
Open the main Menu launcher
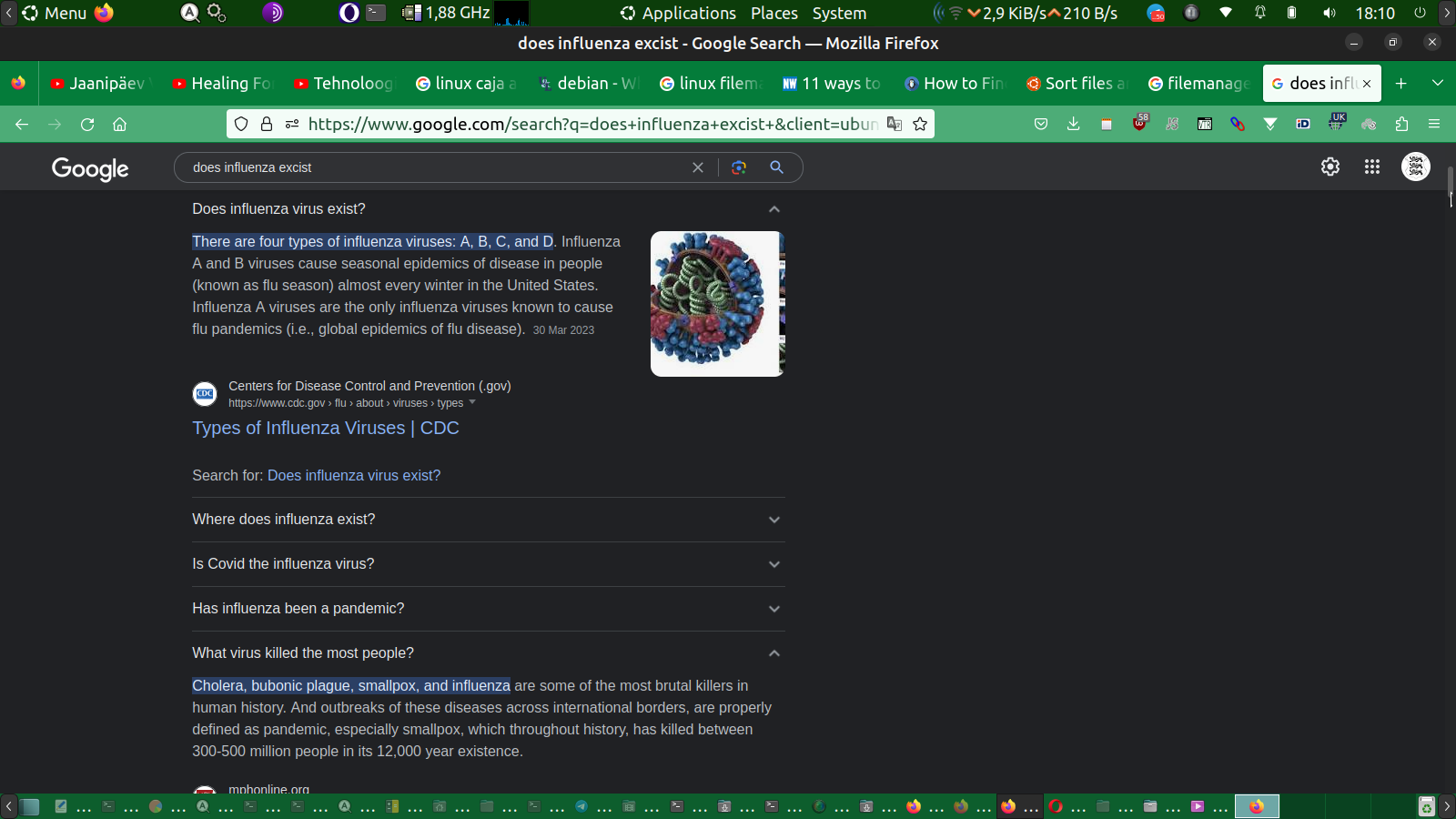tap(55, 13)
